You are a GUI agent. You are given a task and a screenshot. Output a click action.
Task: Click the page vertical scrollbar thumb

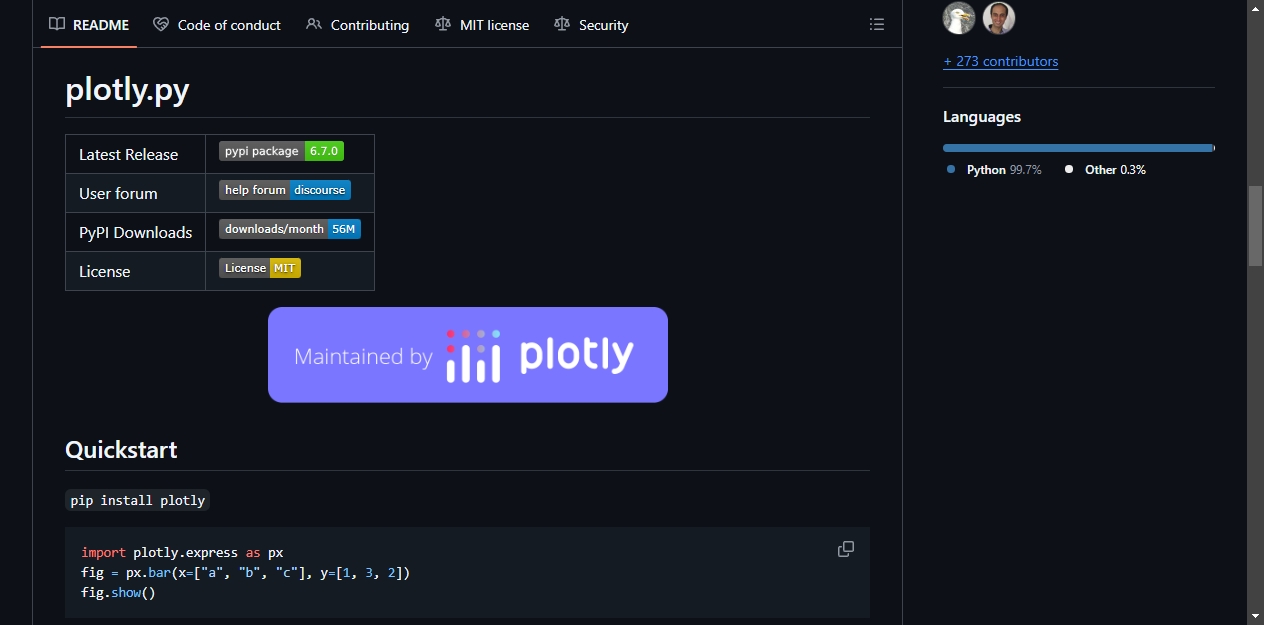click(x=1255, y=225)
